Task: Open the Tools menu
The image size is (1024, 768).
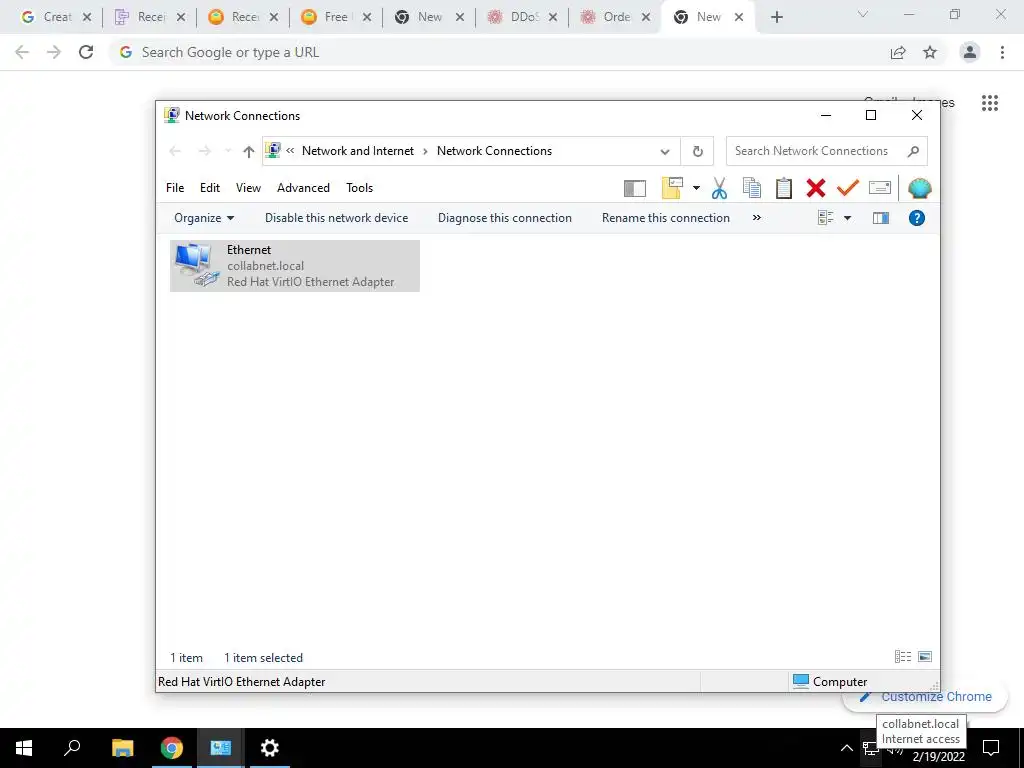Action: pyautogui.click(x=359, y=188)
